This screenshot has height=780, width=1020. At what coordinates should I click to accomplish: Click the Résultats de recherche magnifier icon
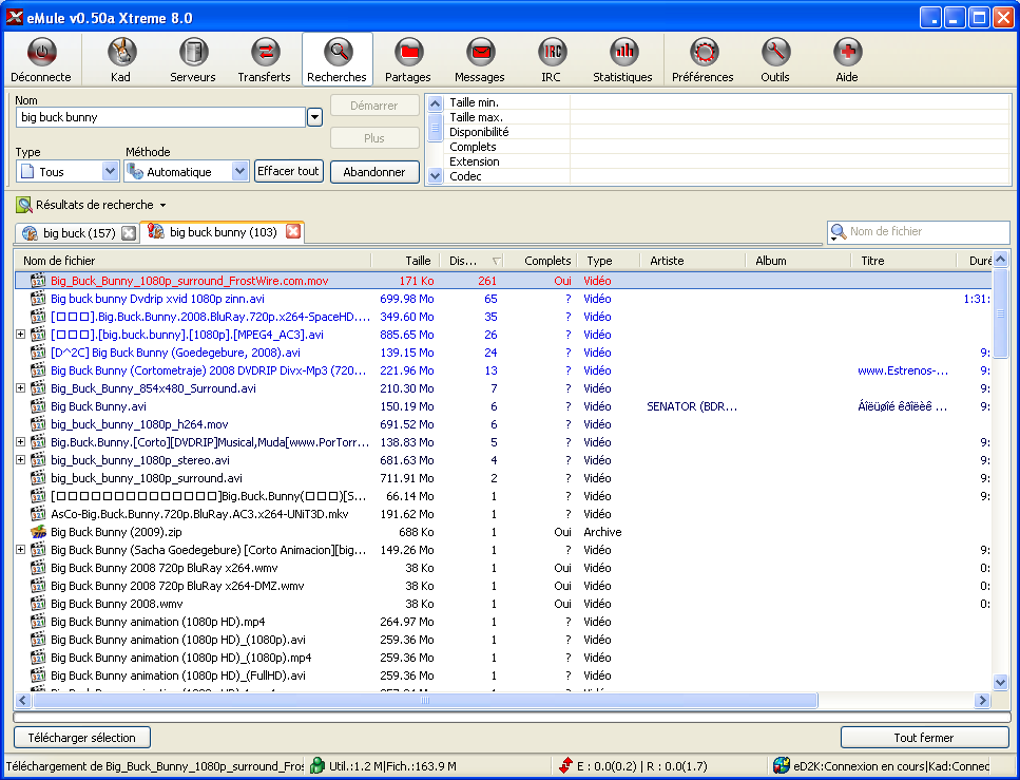[24, 205]
